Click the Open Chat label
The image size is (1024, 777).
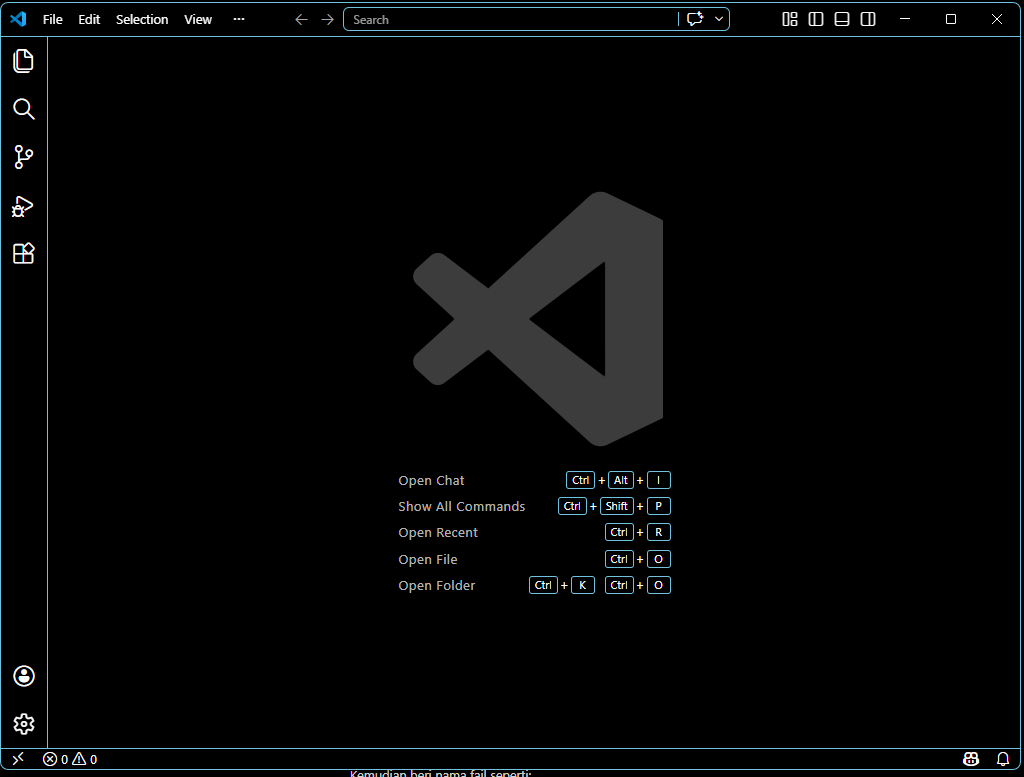point(431,481)
